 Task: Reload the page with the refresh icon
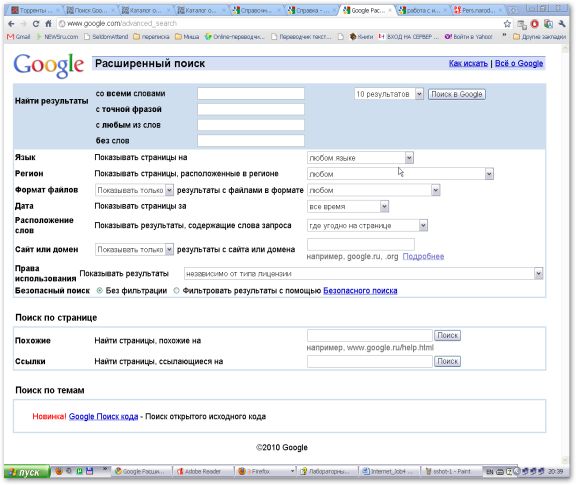(x=36, y=24)
